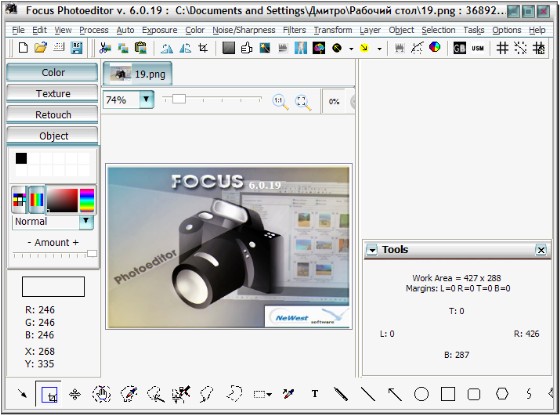Click the color palette grid mode icon
560x415 pixels.
pos(19,200)
